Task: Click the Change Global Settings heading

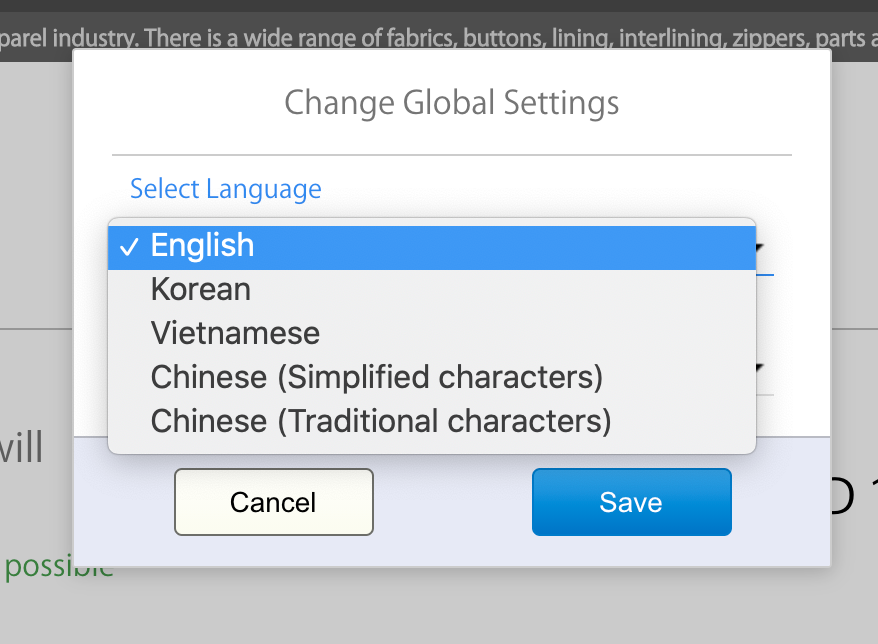Action: [x=451, y=103]
